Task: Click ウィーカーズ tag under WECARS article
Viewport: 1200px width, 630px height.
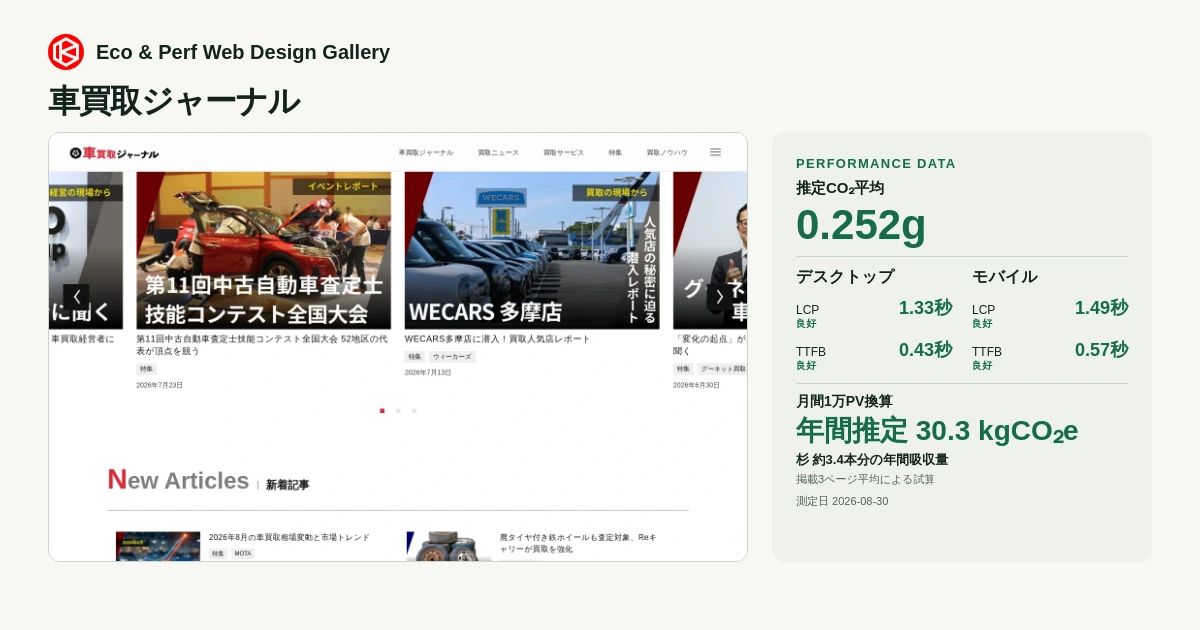Action: [x=452, y=357]
